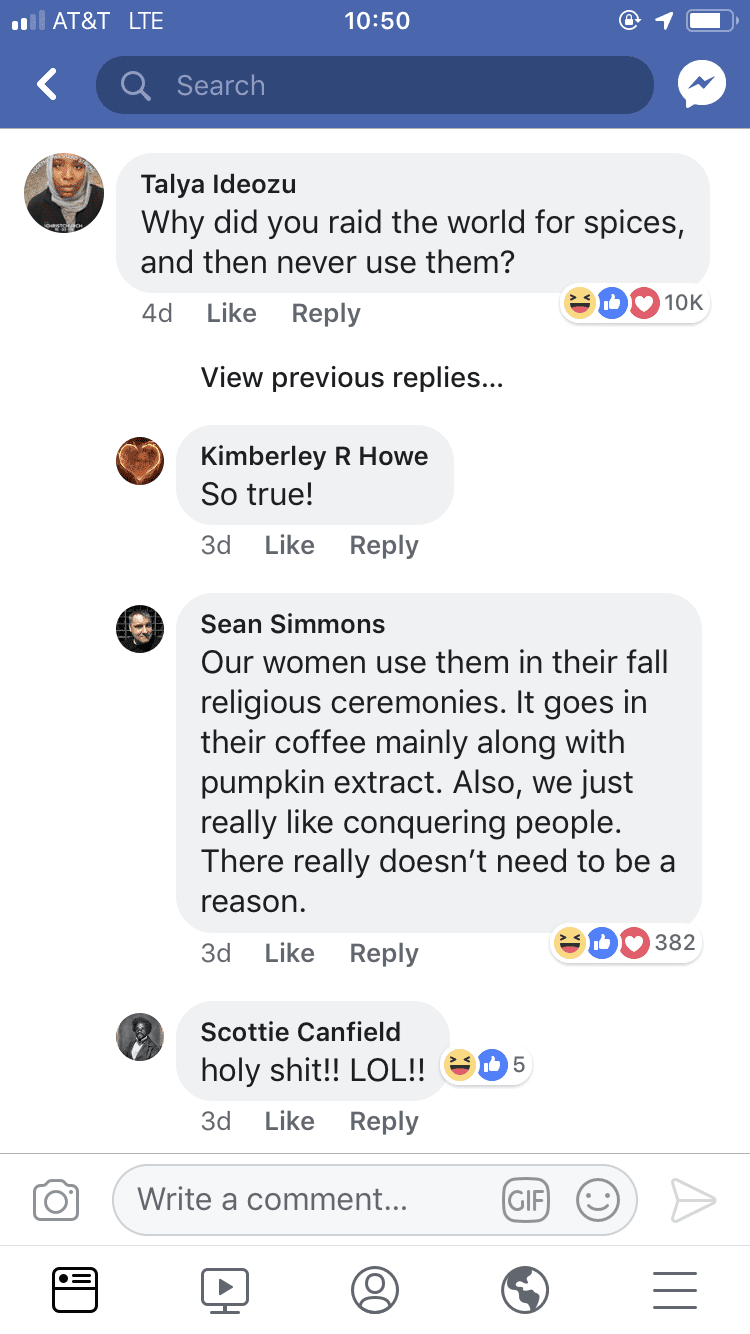The image size is (750, 1334).
Task: Open the emoji sticker picker
Action: pyautogui.click(x=598, y=1200)
